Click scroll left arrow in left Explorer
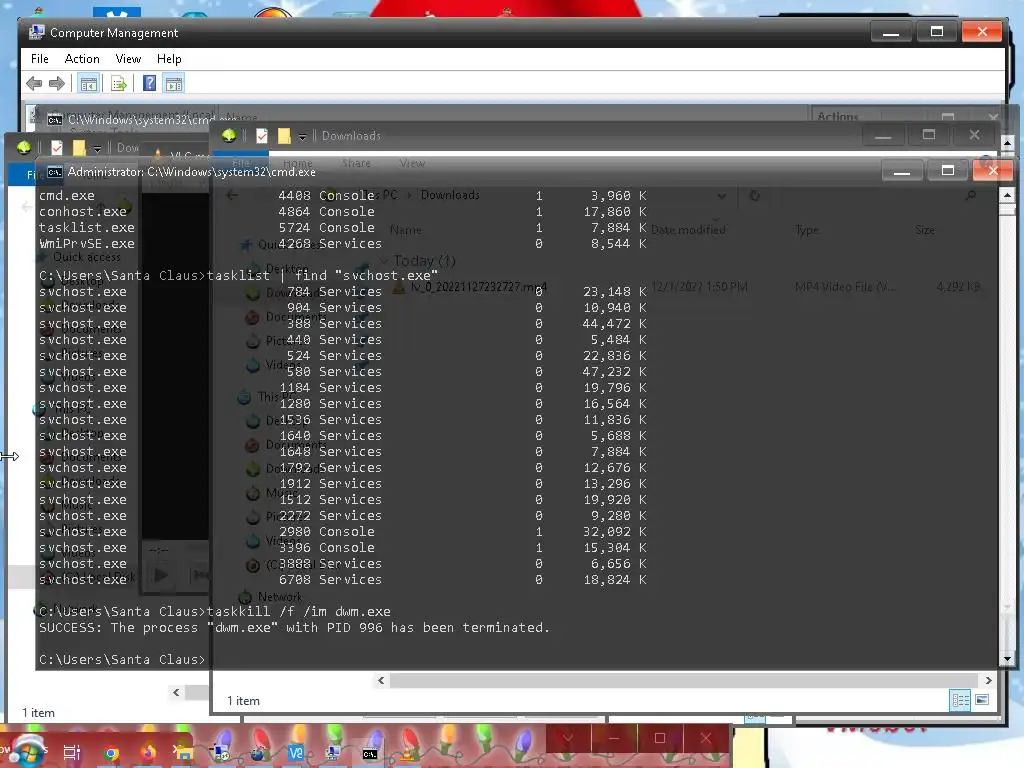The height and width of the screenshot is (768, 1024). pos(176,692)
